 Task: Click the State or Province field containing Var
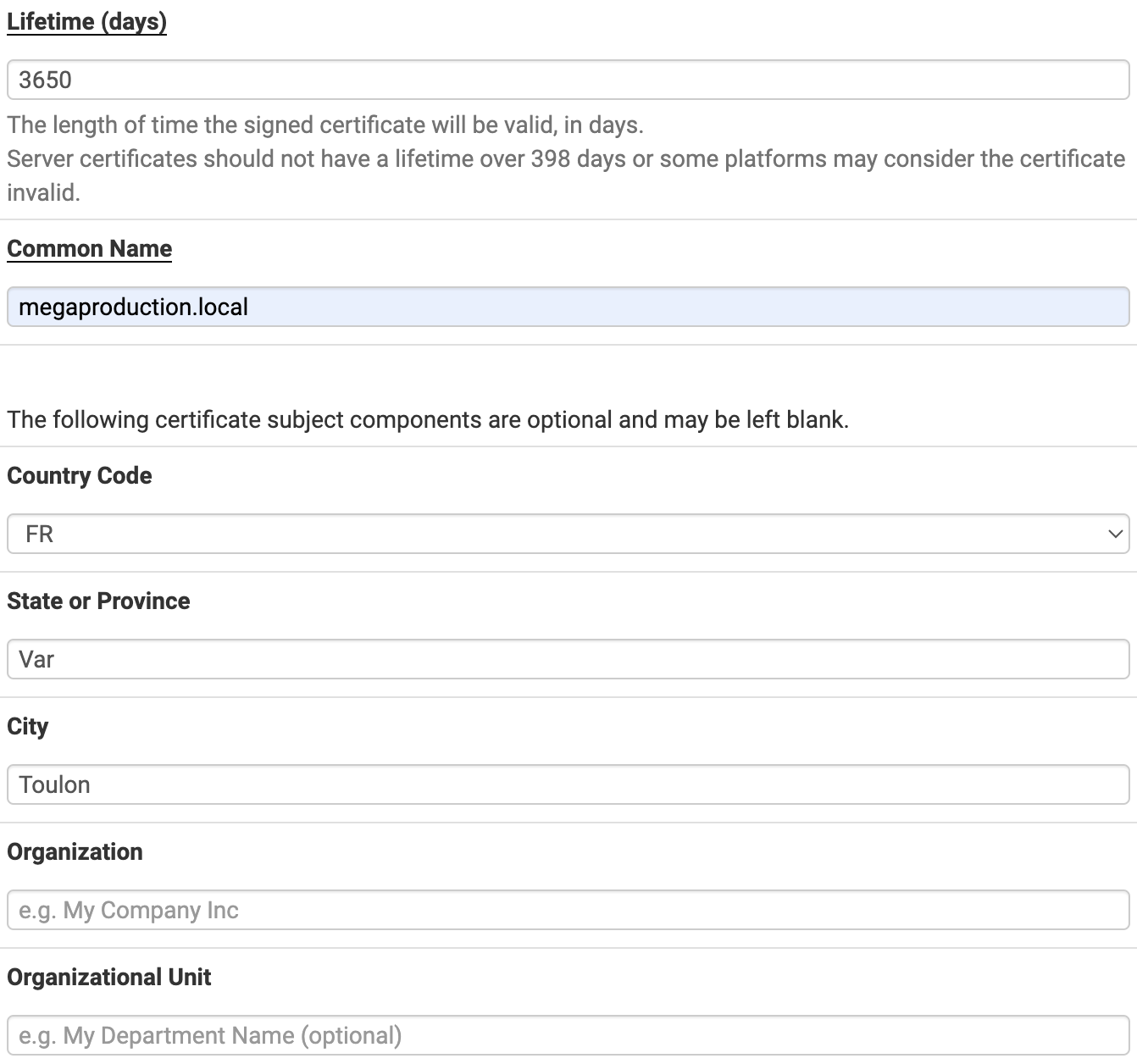point(568,659)
